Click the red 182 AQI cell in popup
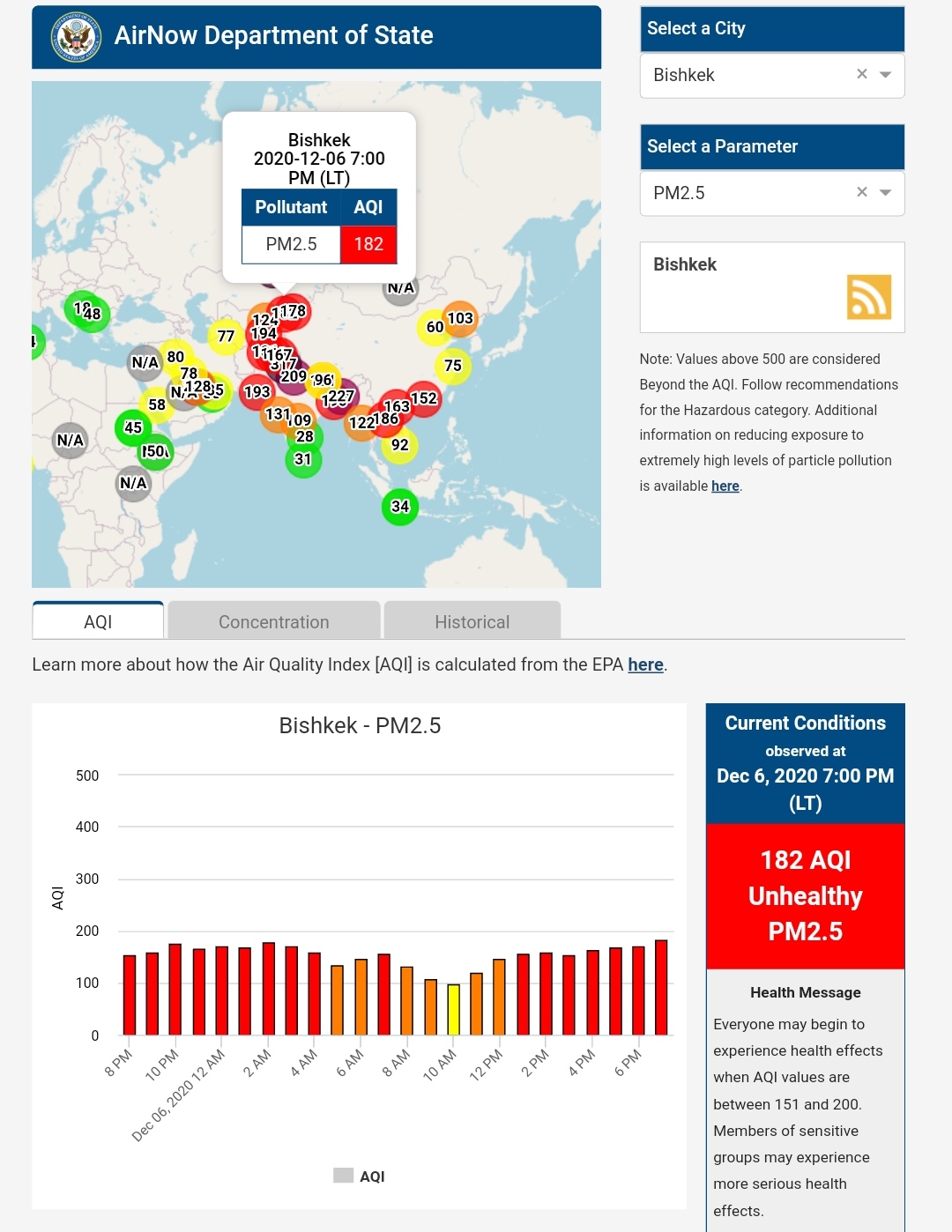This screenshot has height=1232, width=952. [368, 244]
